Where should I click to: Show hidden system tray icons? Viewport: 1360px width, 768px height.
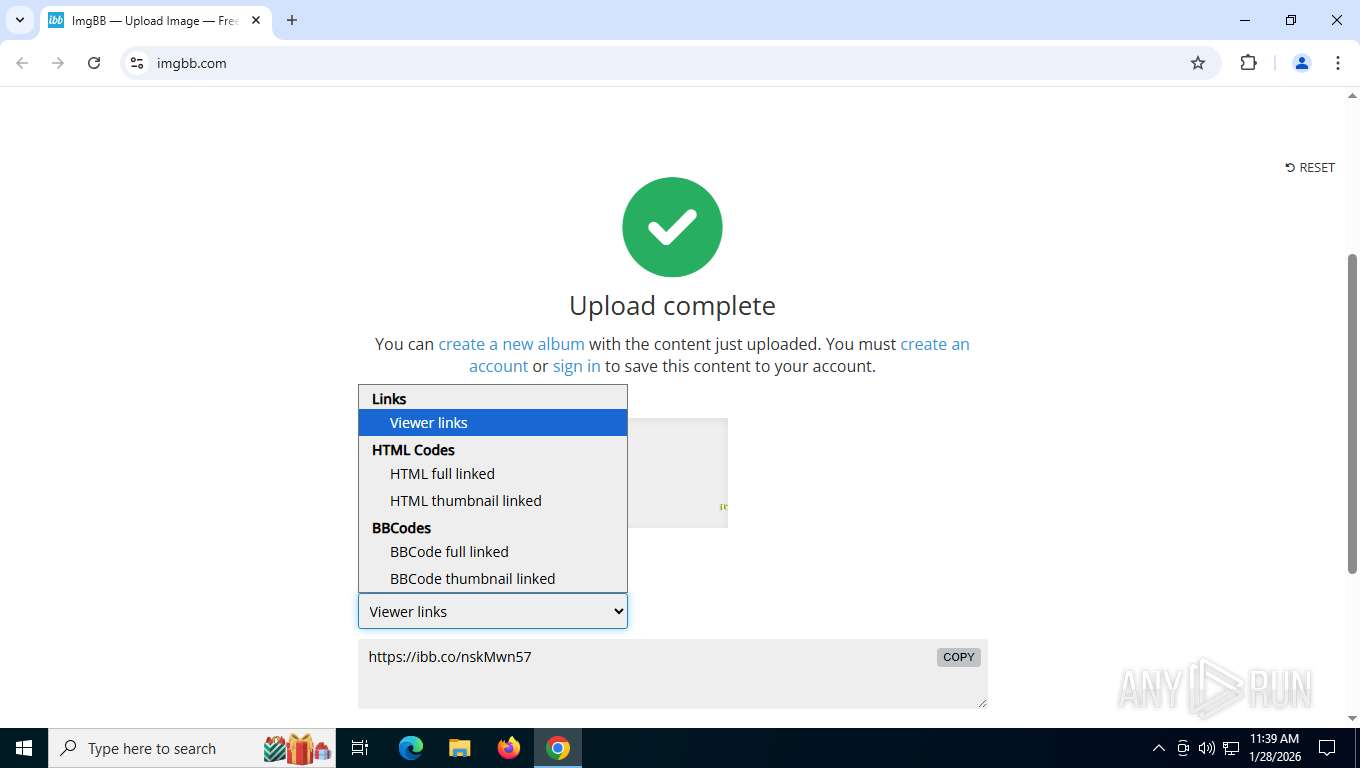(1159, 748)
